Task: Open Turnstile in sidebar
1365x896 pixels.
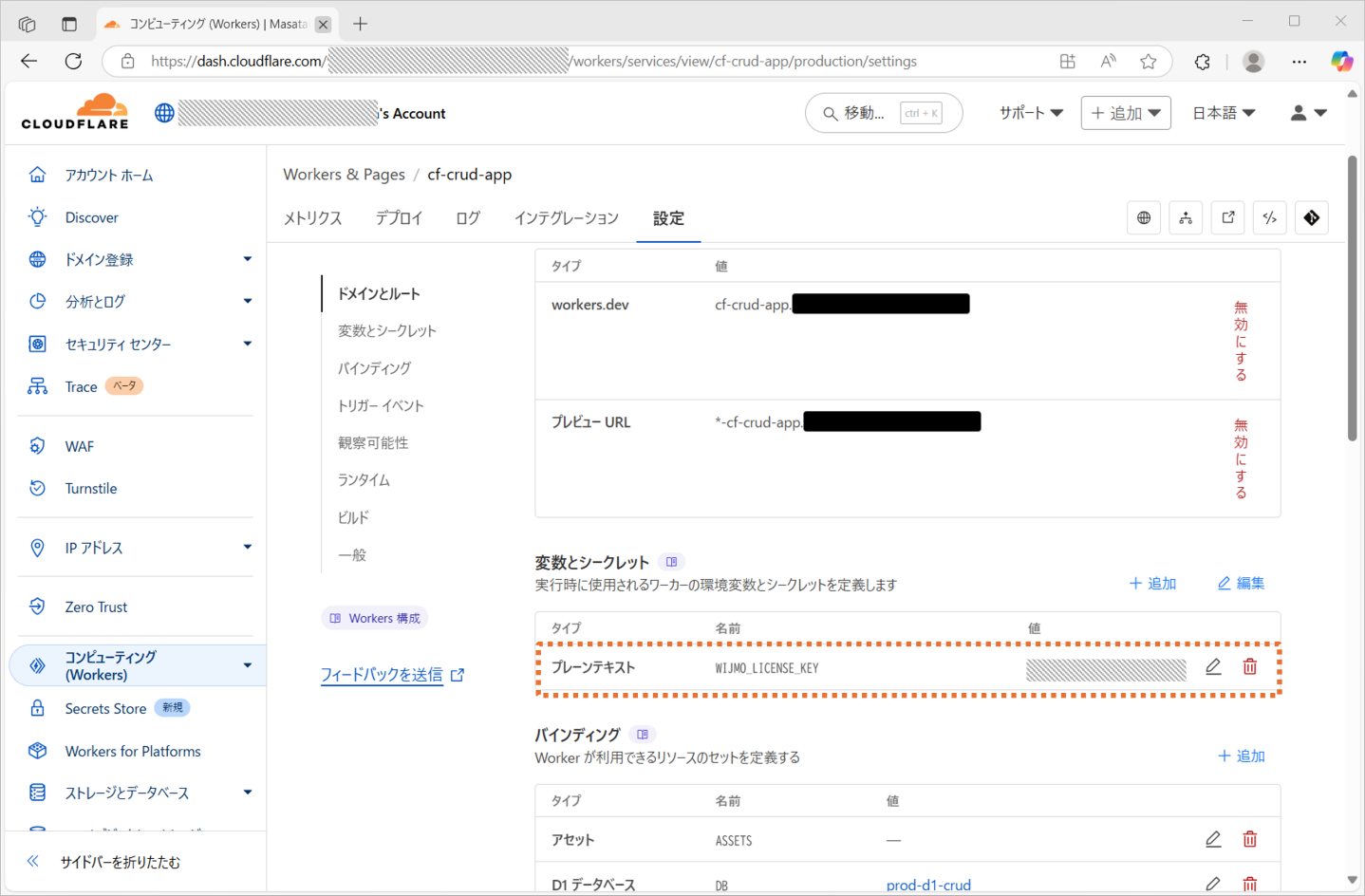Action: click(91, 488)
